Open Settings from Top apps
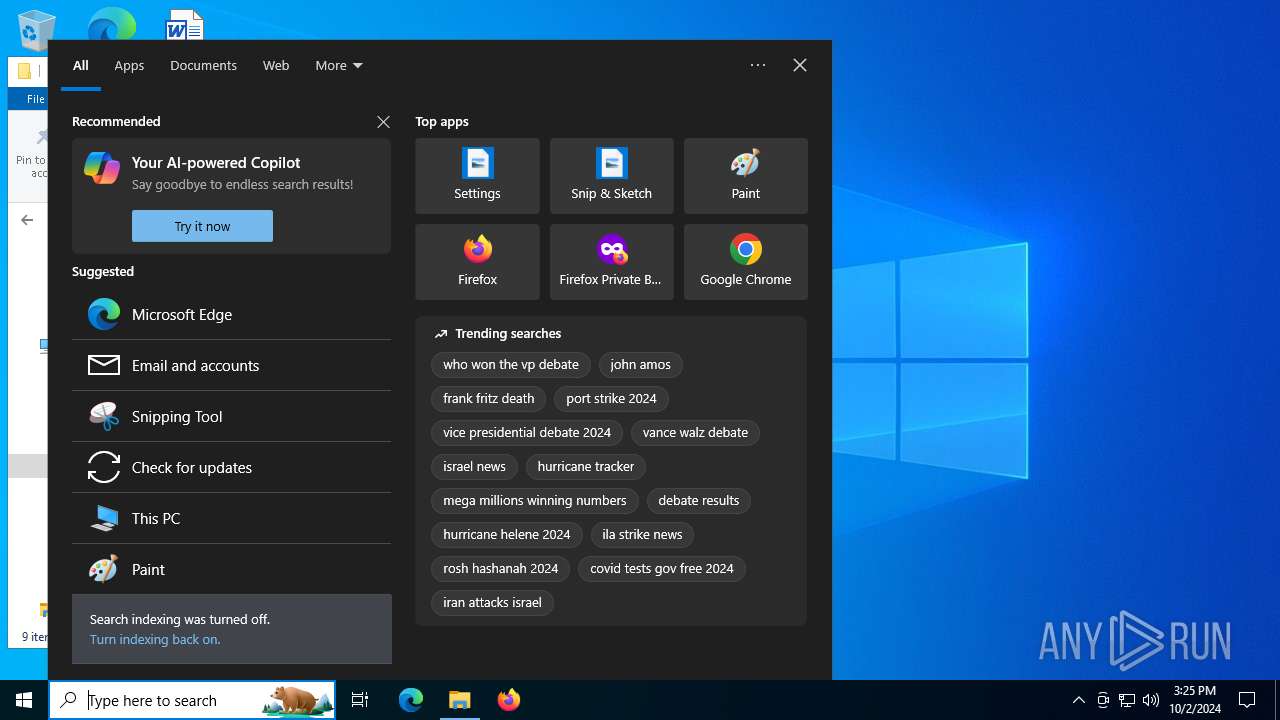This screenshot has height=720, width=1280. (477, 176)
